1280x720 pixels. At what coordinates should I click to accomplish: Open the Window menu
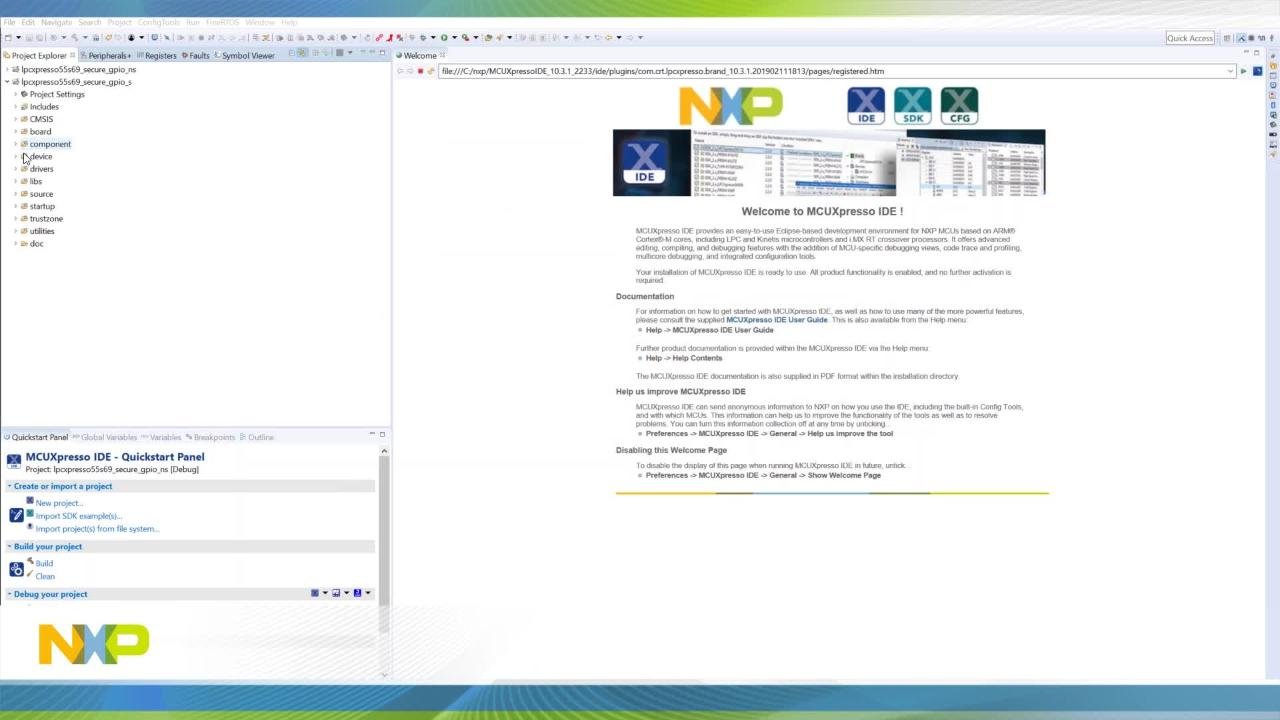[260, 22]
